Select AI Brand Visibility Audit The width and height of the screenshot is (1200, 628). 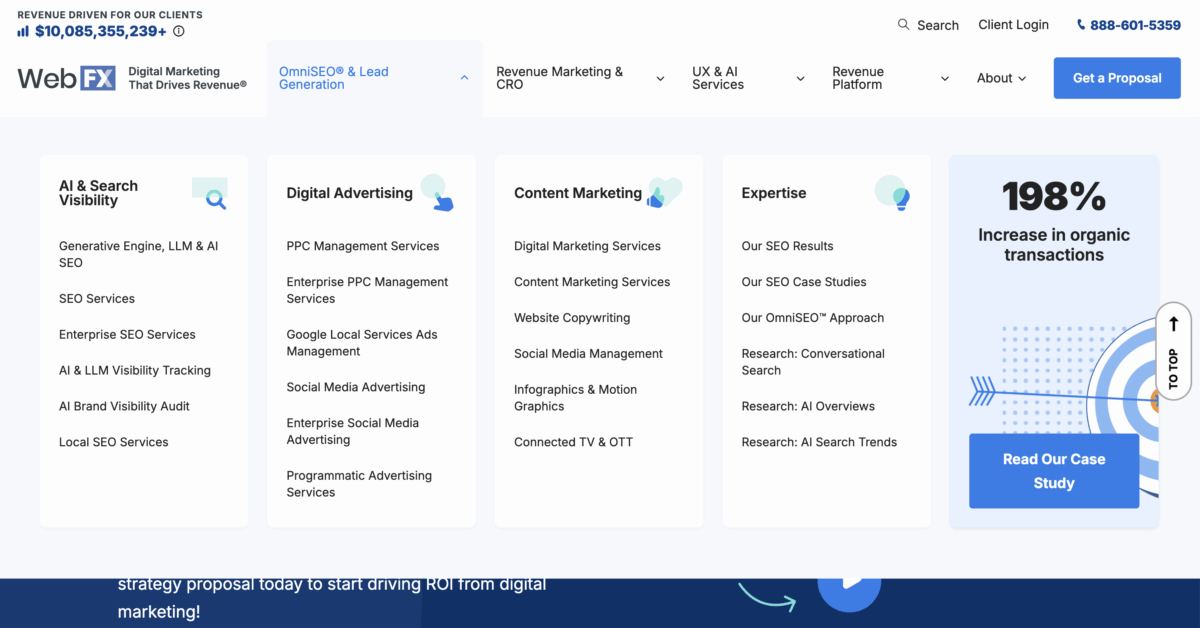tap(124, 406)
